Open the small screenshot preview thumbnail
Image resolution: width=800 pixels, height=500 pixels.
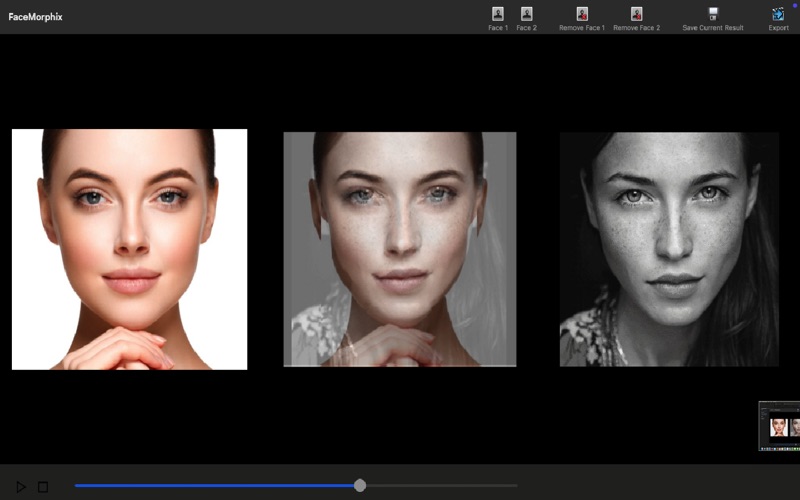[x=779, y=426]
